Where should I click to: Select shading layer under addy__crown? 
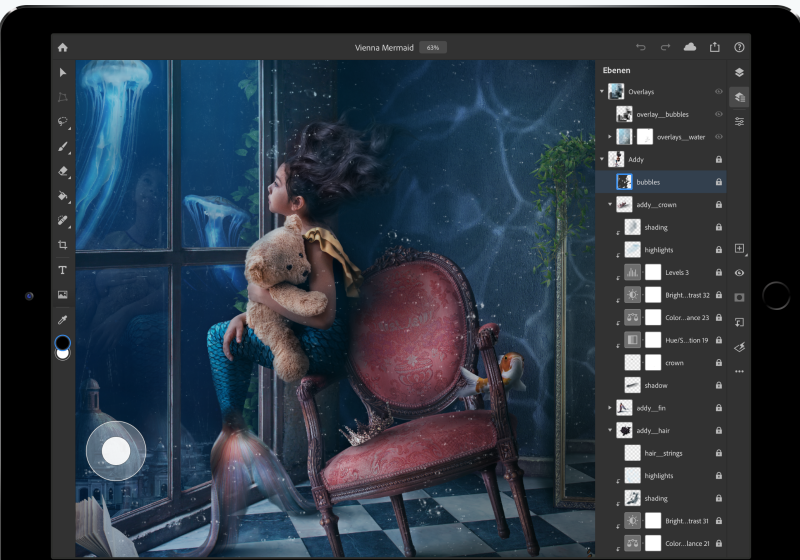click(661, 227)
